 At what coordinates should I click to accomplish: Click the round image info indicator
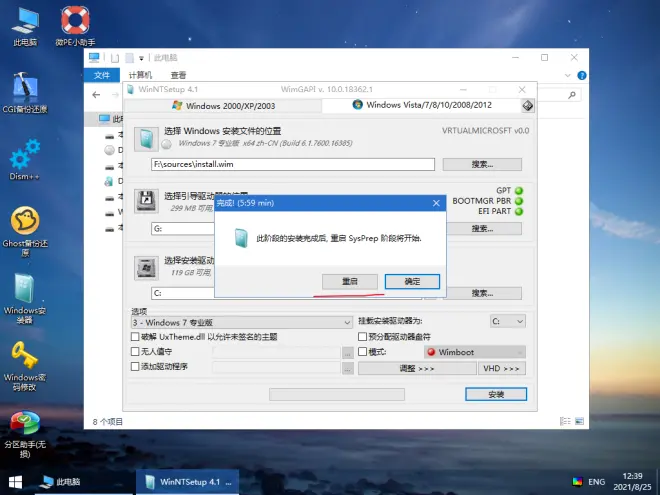(x=167, y=144)
